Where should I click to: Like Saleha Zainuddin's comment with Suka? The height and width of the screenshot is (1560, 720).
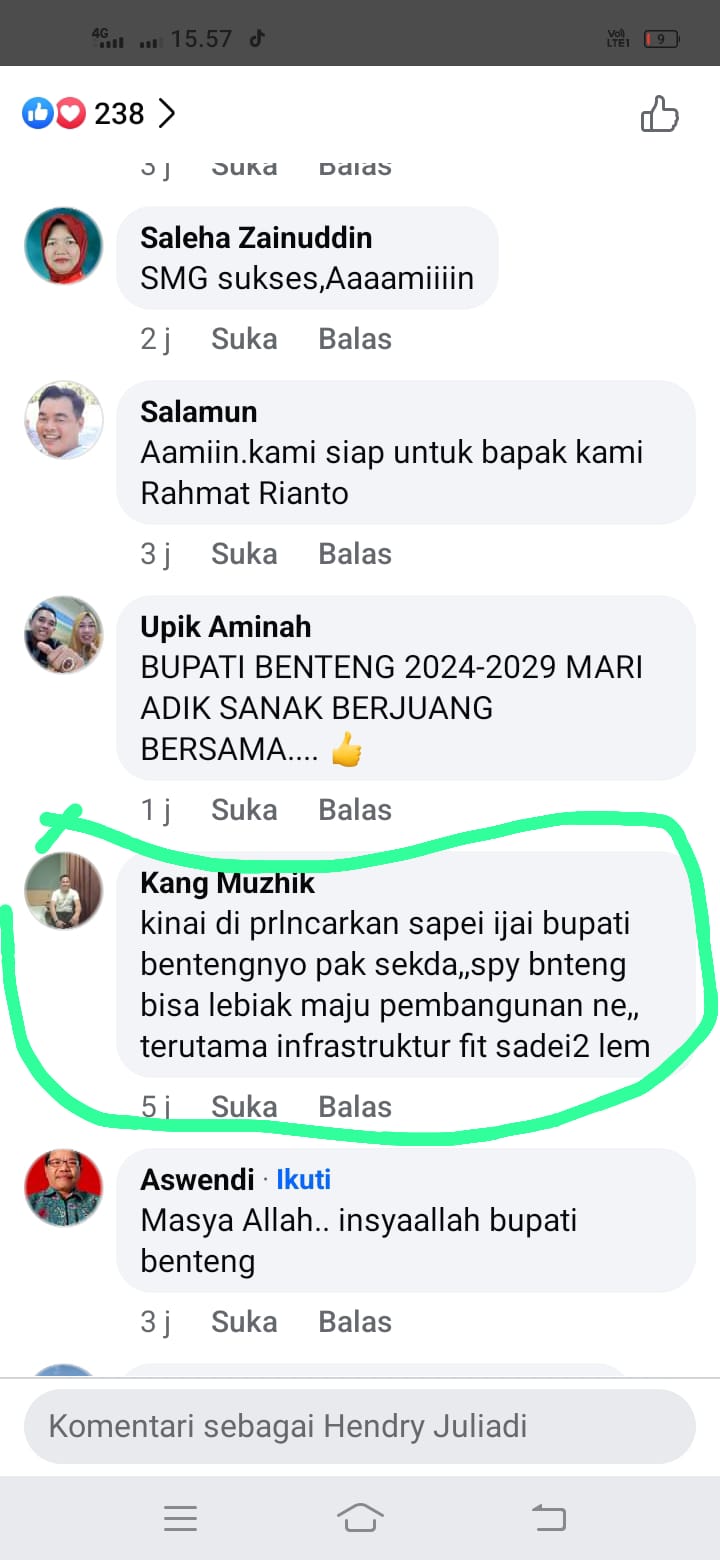coord(244,339)
